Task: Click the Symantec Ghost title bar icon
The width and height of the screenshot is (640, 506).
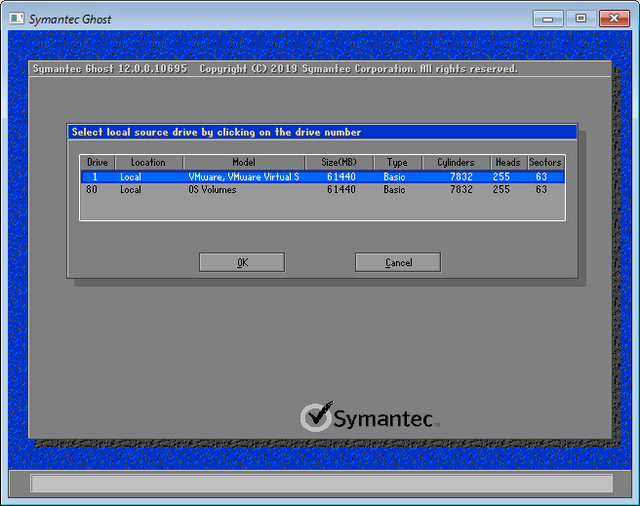Action: tap(17, 19)
